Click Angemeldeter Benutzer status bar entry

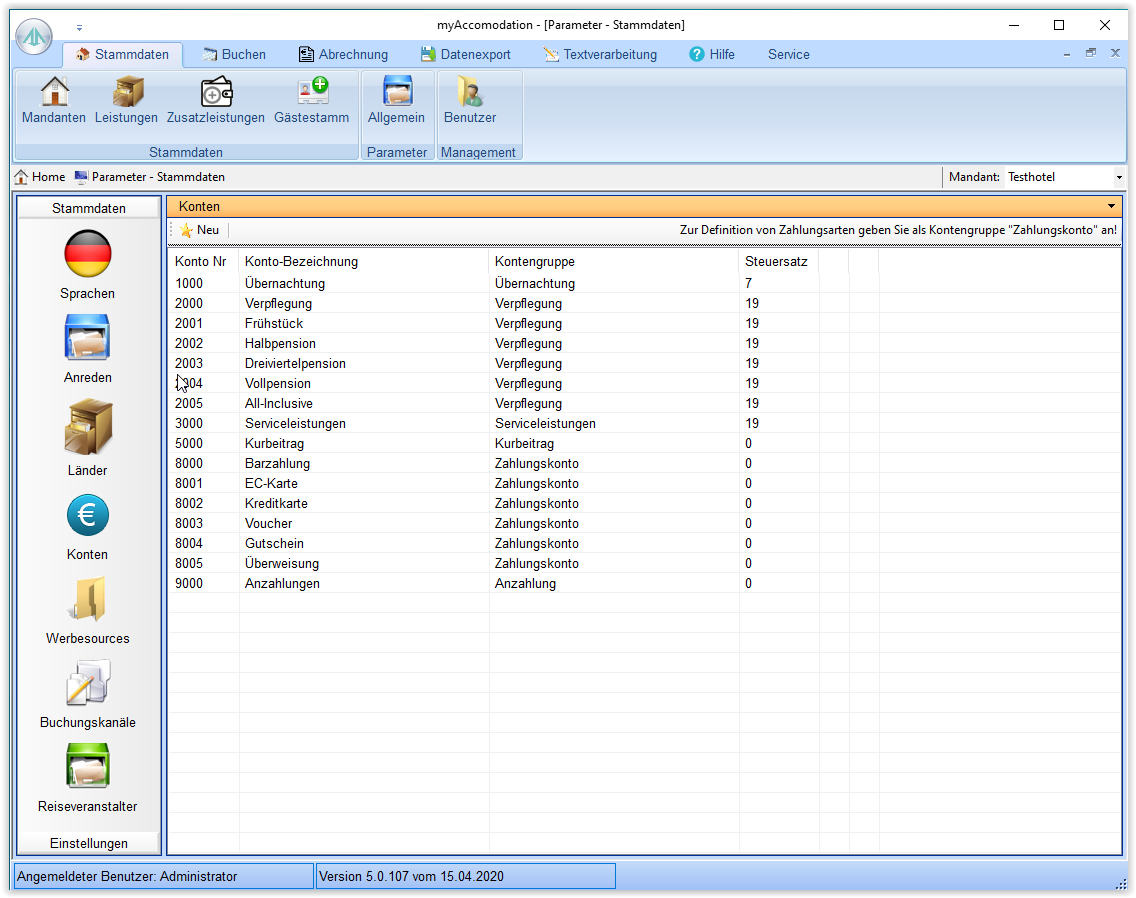pyautogui.click(x=164, y=876)
